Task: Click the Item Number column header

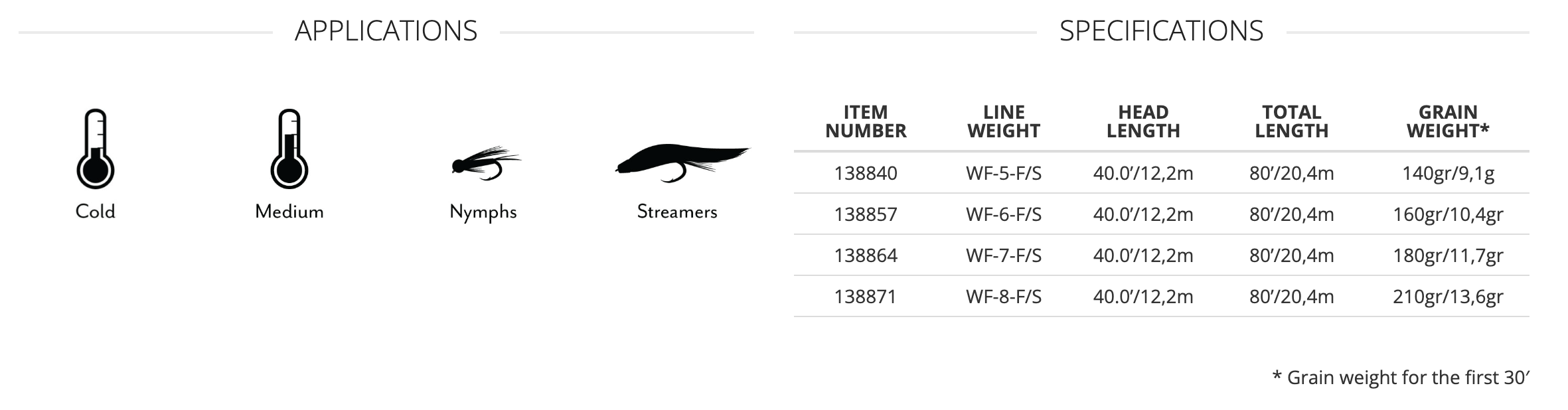Action: [x=866, y=121]
